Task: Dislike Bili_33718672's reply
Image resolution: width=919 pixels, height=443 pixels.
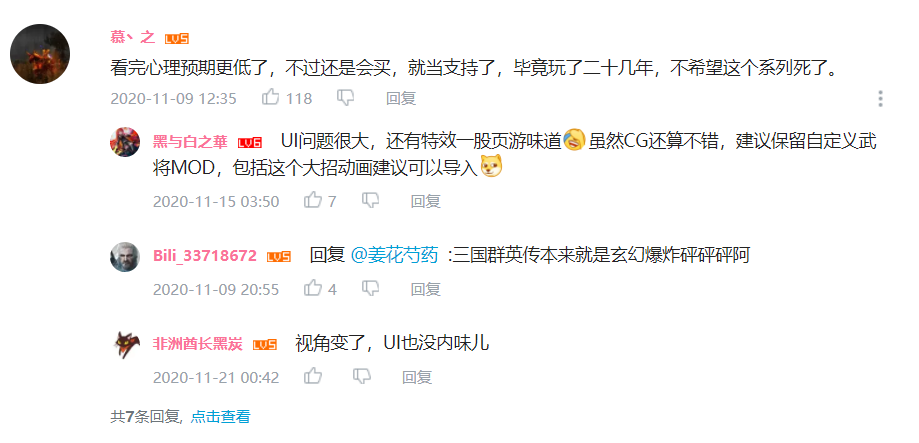Action: (x=370, y=289)
